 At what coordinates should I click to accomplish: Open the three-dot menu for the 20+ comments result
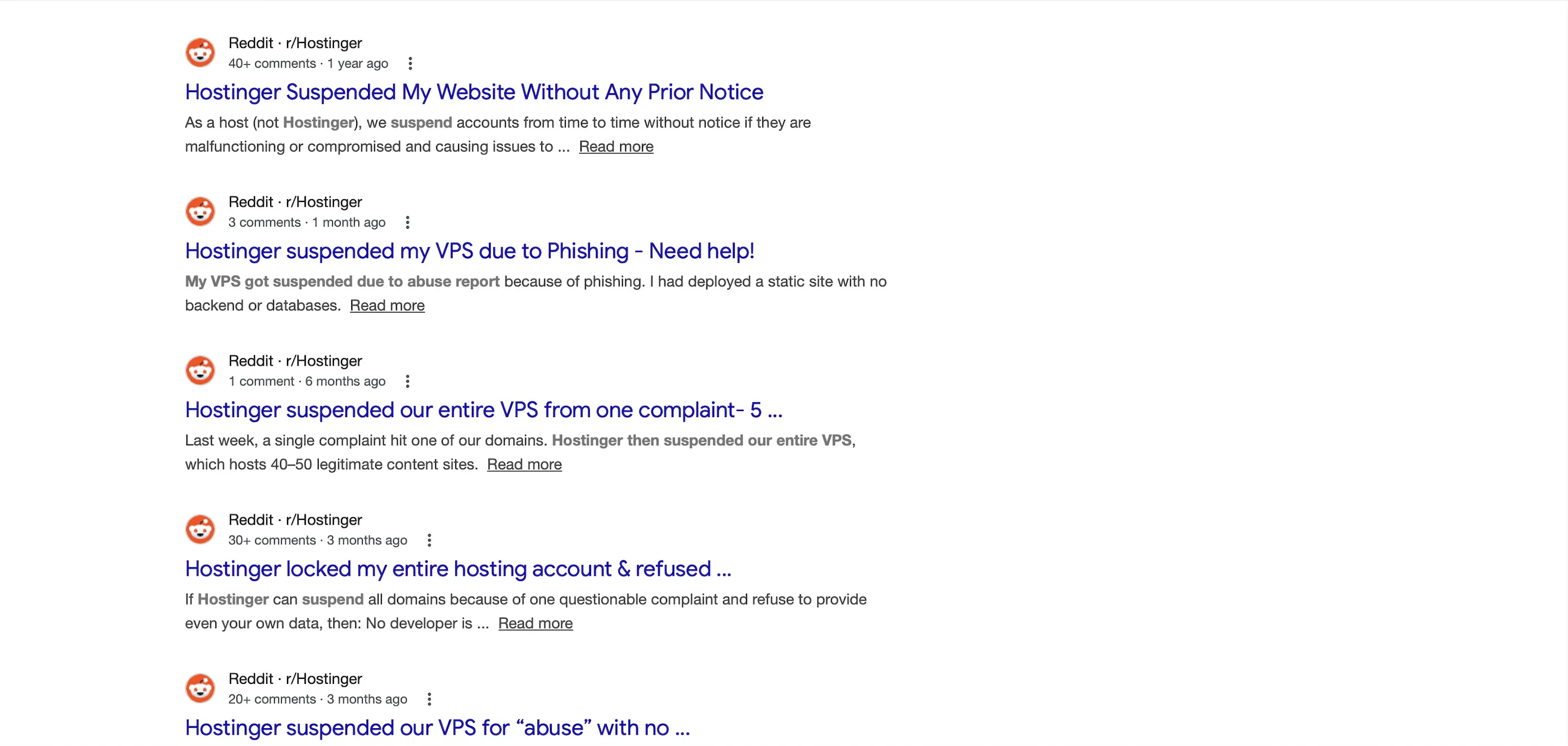pos(429,698)
